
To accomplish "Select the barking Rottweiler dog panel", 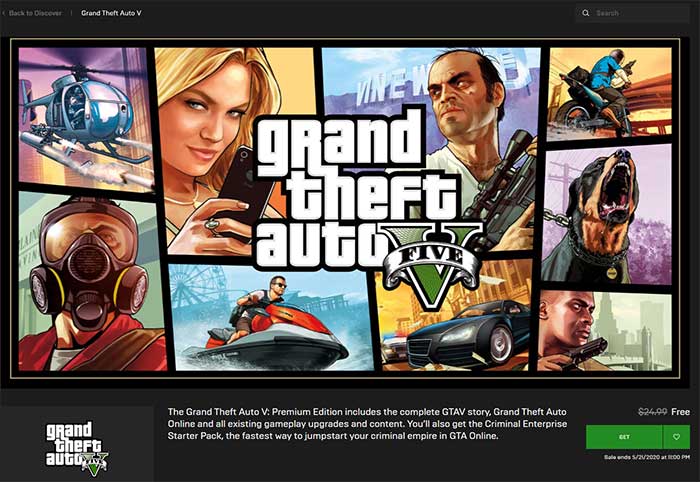I will tap(607, 215).
